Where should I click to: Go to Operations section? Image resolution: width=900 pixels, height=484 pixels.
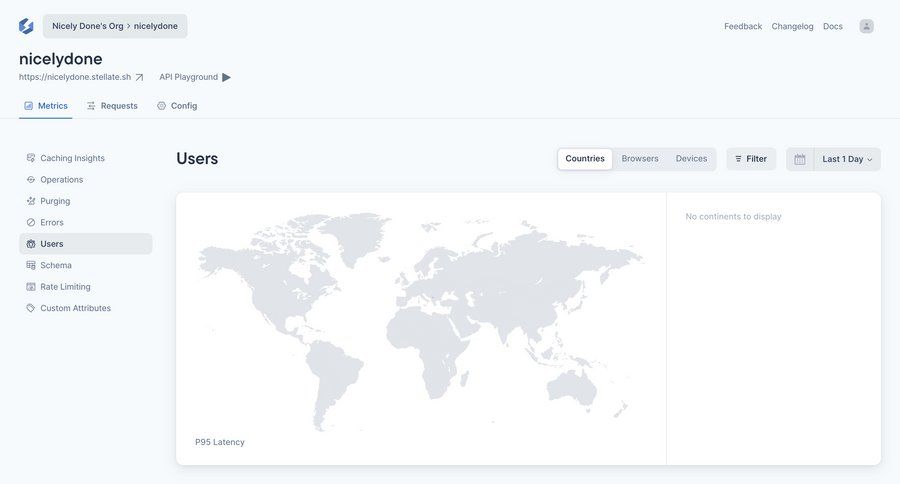pyautogui.click(x=86, y=180)
